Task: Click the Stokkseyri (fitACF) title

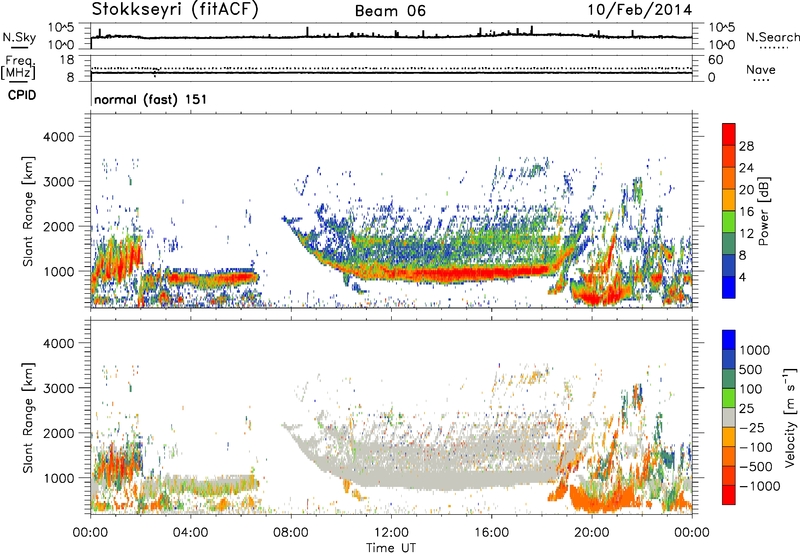Action: point(175,10)
